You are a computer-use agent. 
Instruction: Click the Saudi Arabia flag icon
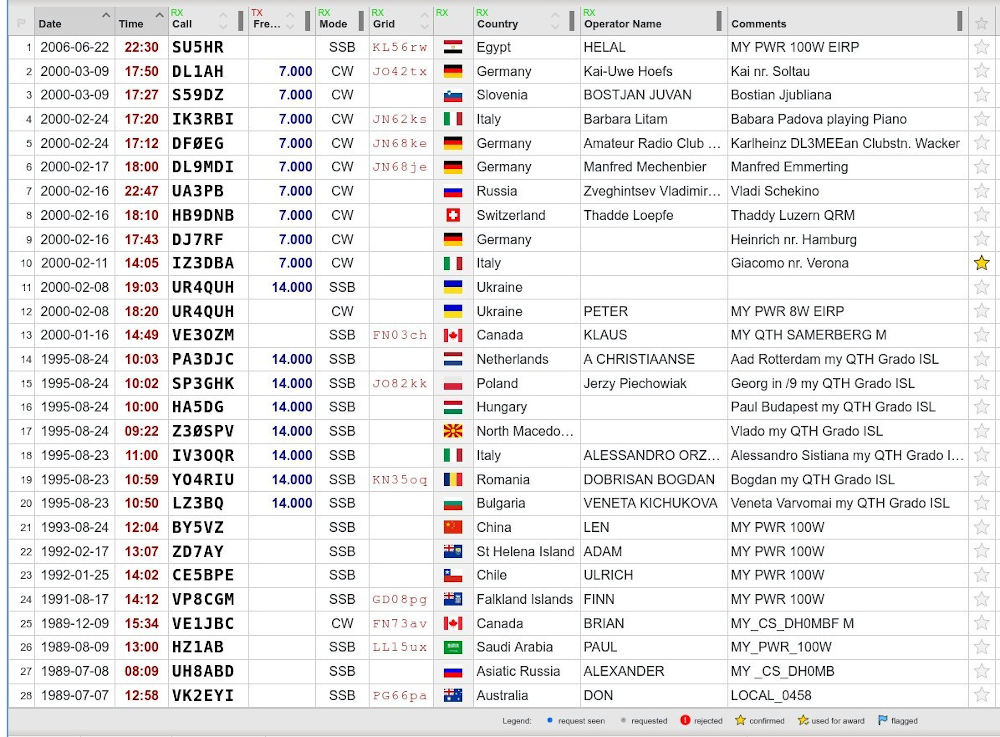tap(453, 647)
